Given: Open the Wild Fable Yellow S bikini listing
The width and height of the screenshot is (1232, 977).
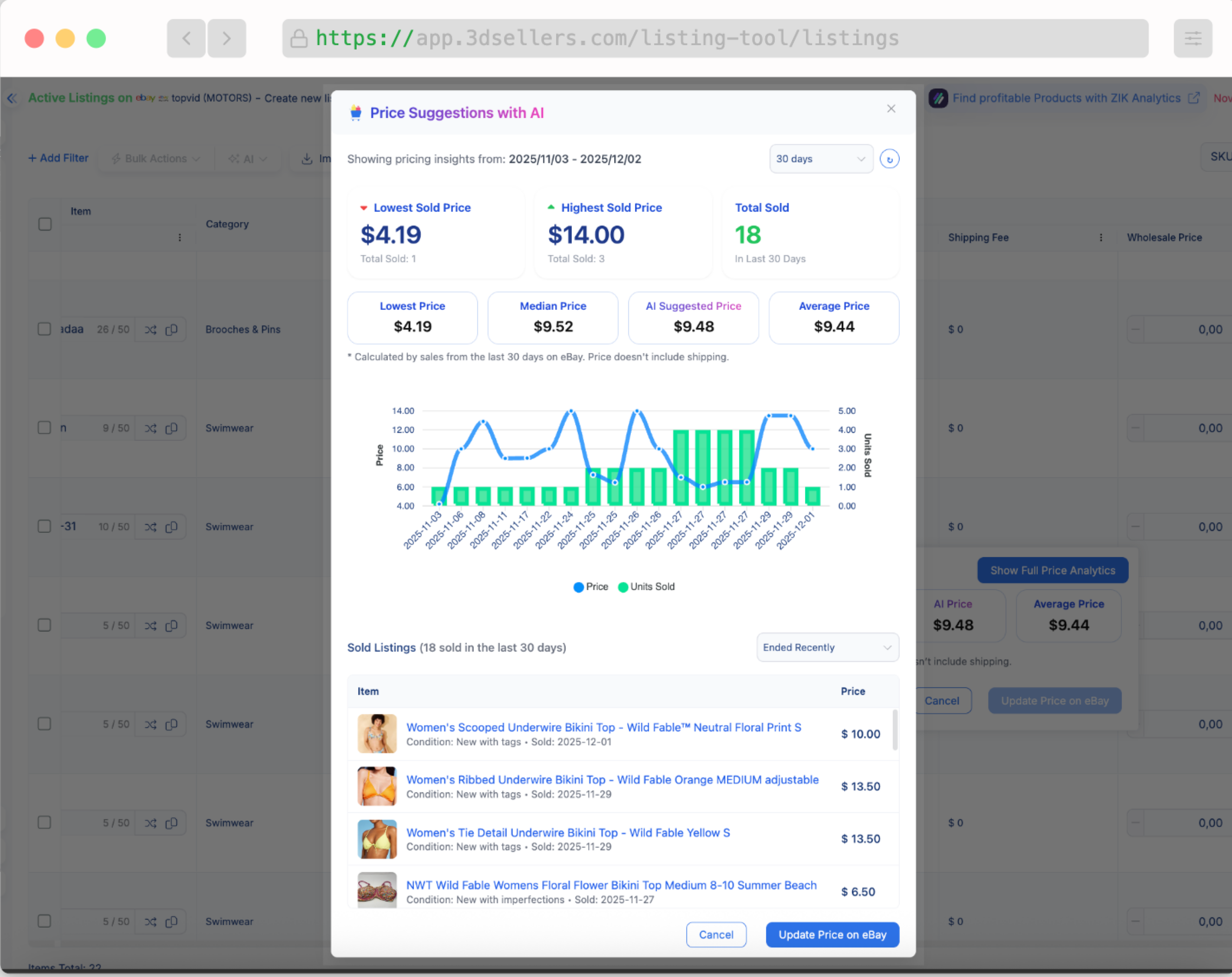Looking at the screenshot, I should [x=568, y=833].
